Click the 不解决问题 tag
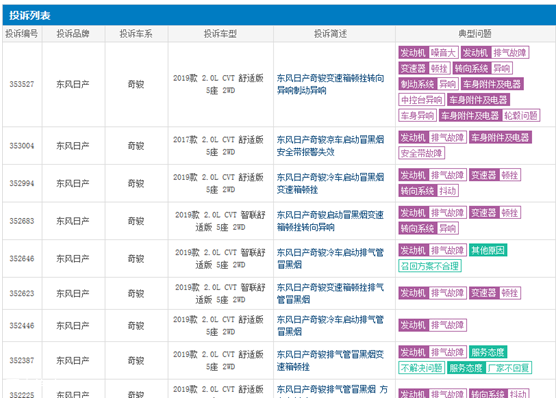This screenshot has width=558, height=400. 421,368
